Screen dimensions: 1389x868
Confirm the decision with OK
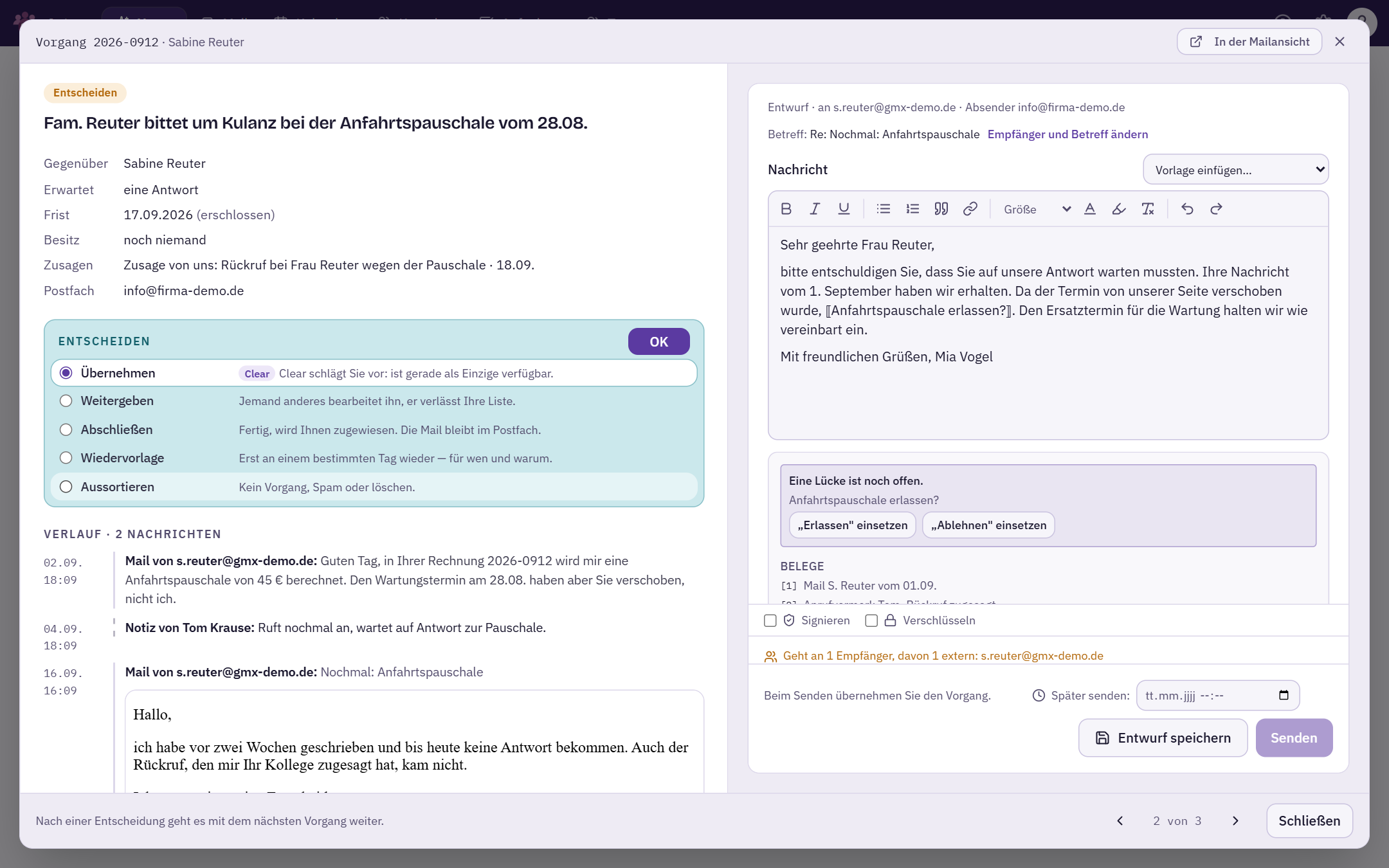click(658, 341)
